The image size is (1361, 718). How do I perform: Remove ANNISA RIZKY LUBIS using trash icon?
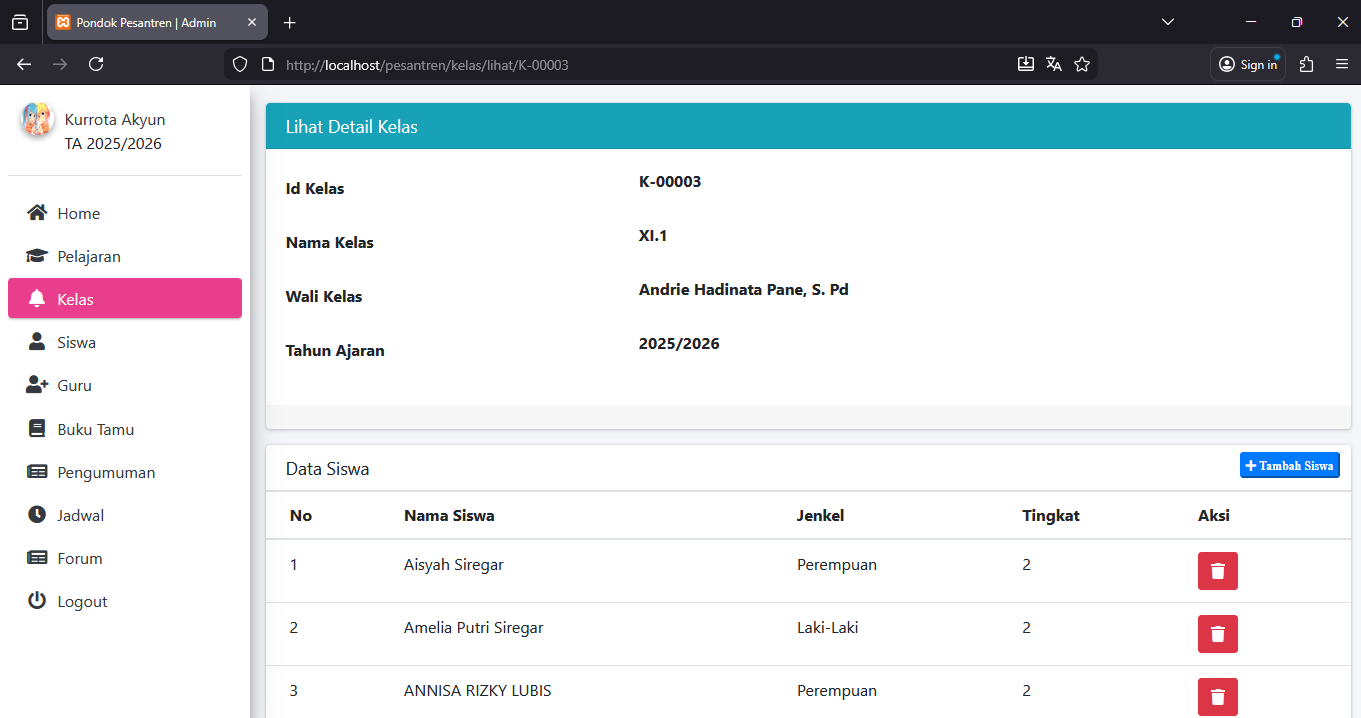point(1217,697)
